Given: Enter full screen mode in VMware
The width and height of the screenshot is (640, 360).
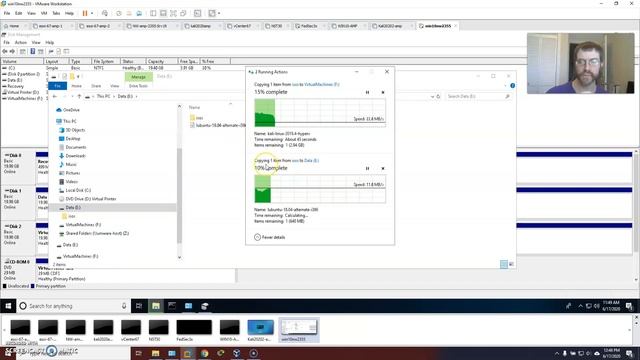Looking at the screenshot, I should (173, 13).
